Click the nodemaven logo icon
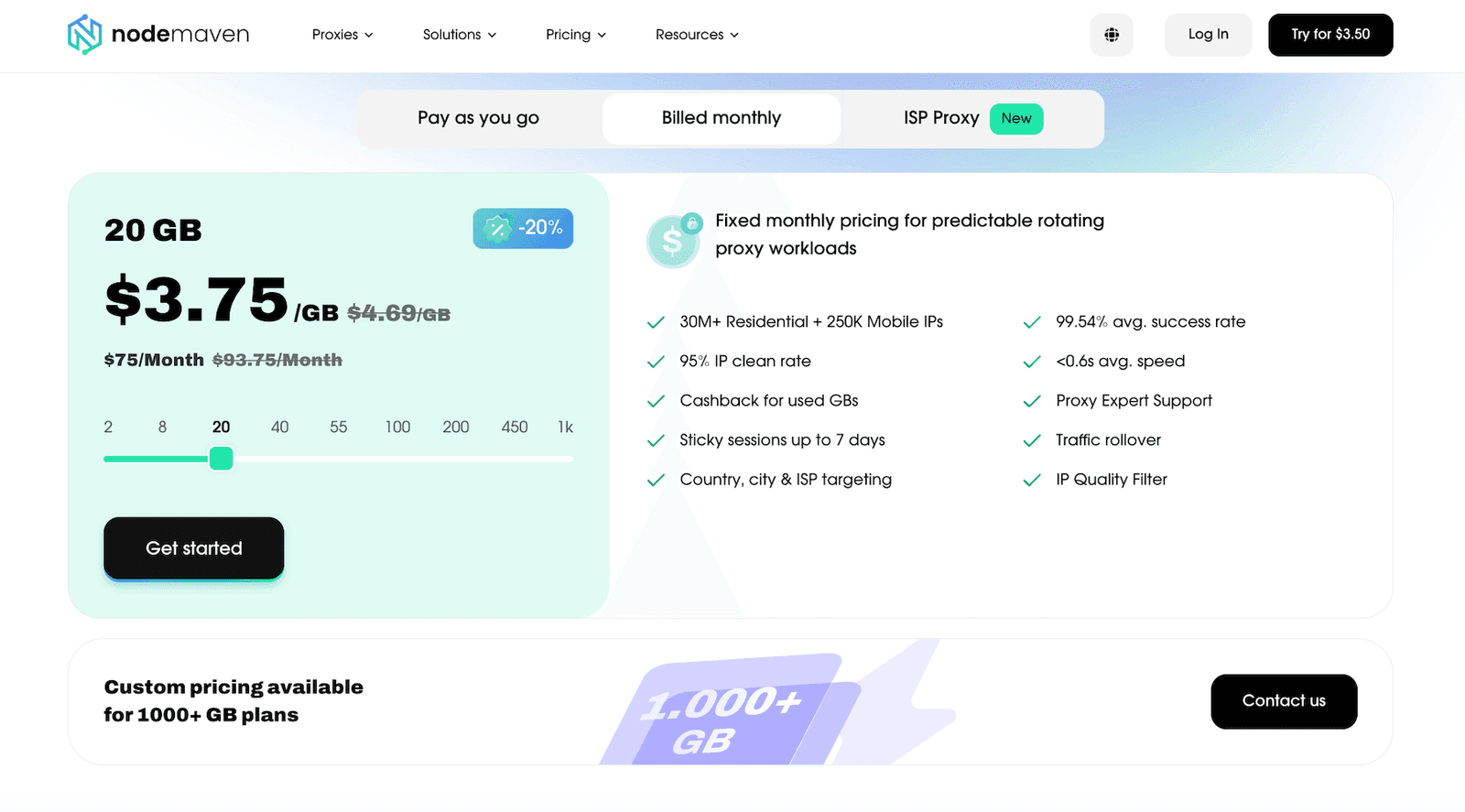The width and height of the screenshot is (1465, 812). (84, 35)
